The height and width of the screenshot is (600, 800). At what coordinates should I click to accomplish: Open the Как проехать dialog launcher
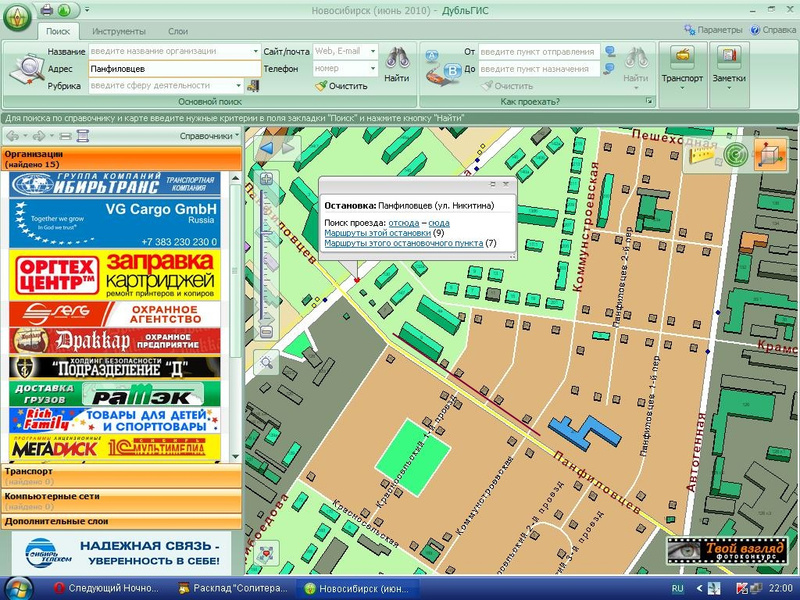click(x=649, y=102)
